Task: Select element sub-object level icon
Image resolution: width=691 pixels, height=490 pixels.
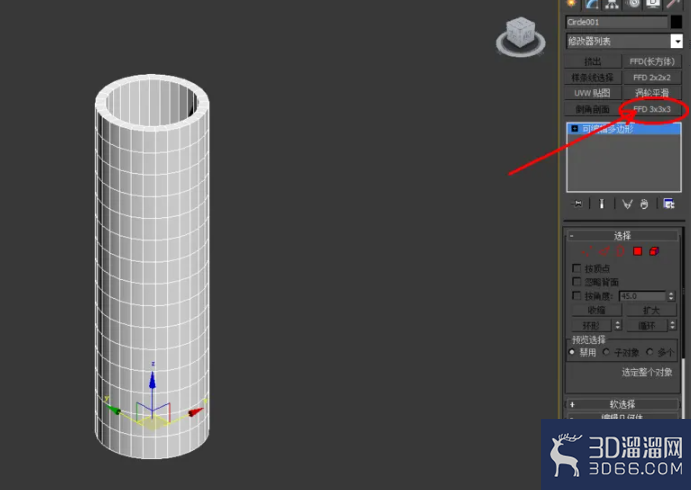Action: [654, 251]
